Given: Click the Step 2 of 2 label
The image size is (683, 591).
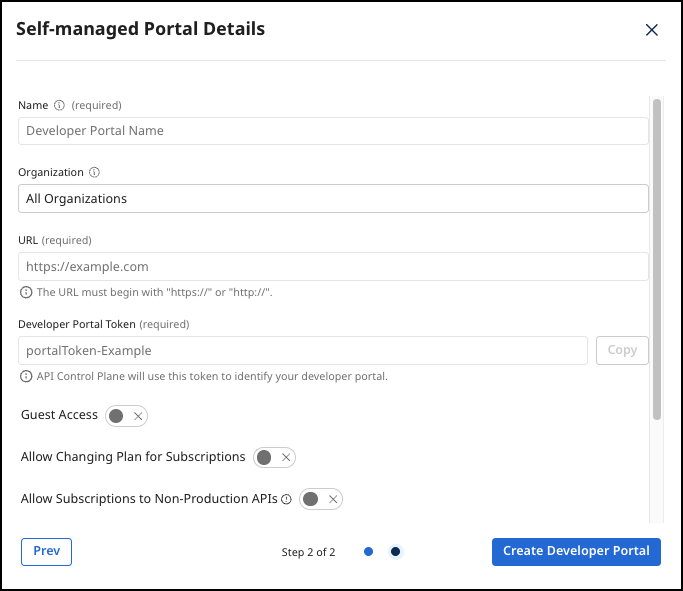Looking at the screenshot, I should (308, 552).
